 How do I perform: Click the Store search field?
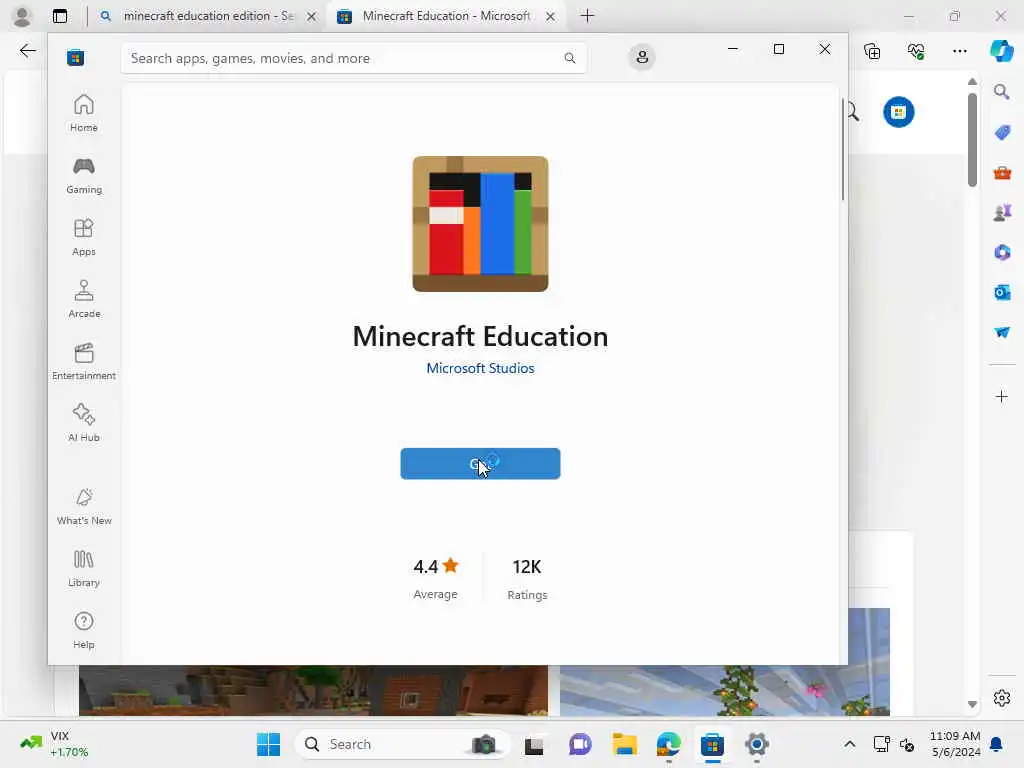click(x=354, y=58)
